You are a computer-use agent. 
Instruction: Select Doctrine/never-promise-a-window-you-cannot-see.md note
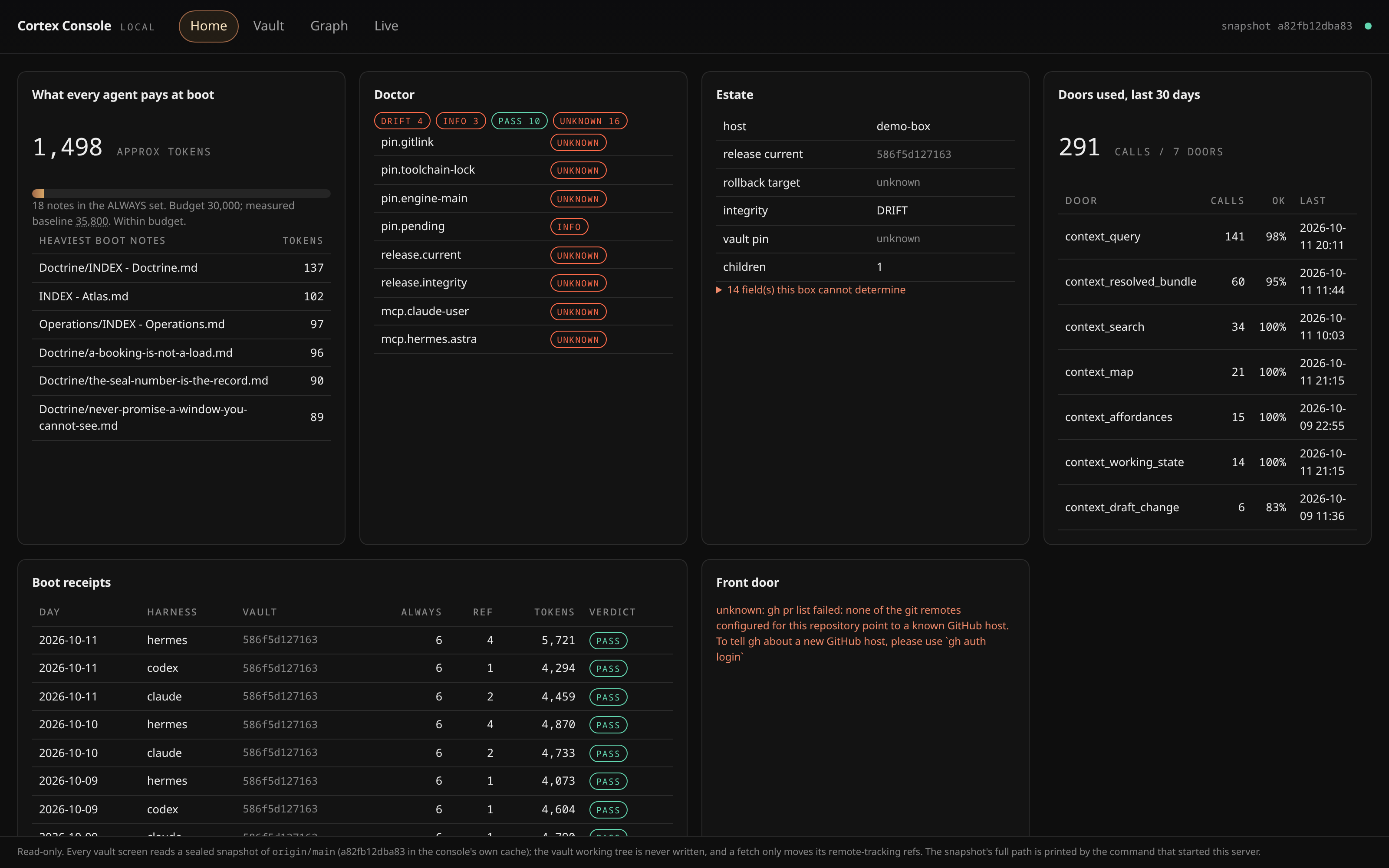point(181,418)
